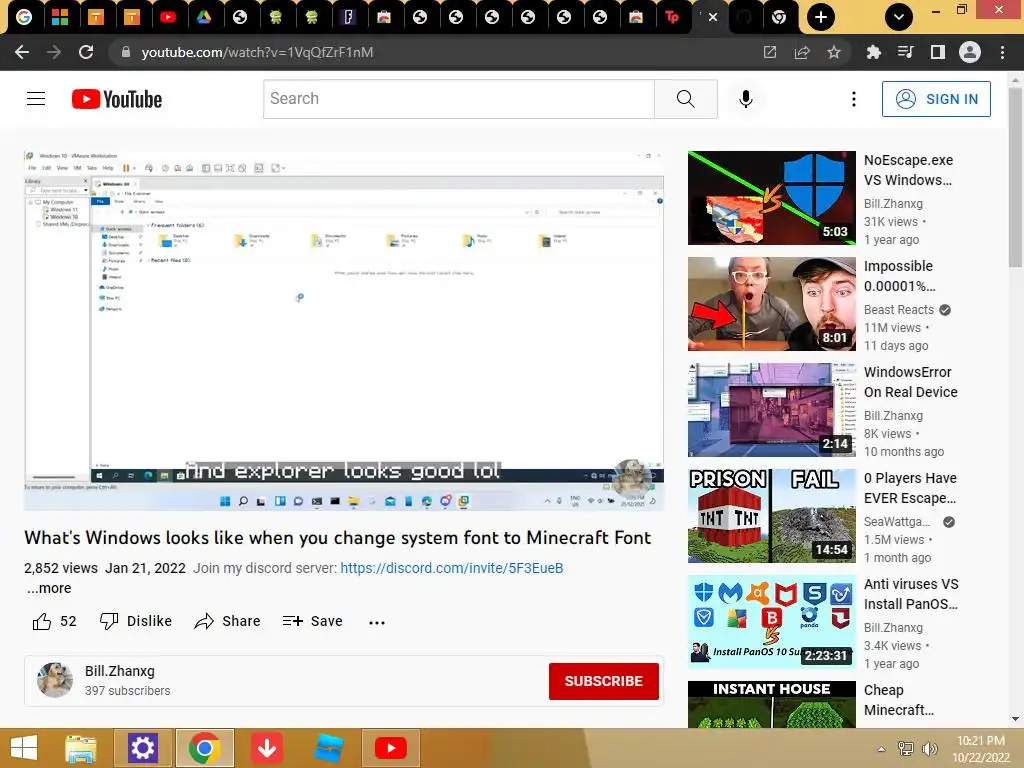Open Anti viruses VS PanOS thumbnail
This screenshot has height=768, width=1024.
771,622
